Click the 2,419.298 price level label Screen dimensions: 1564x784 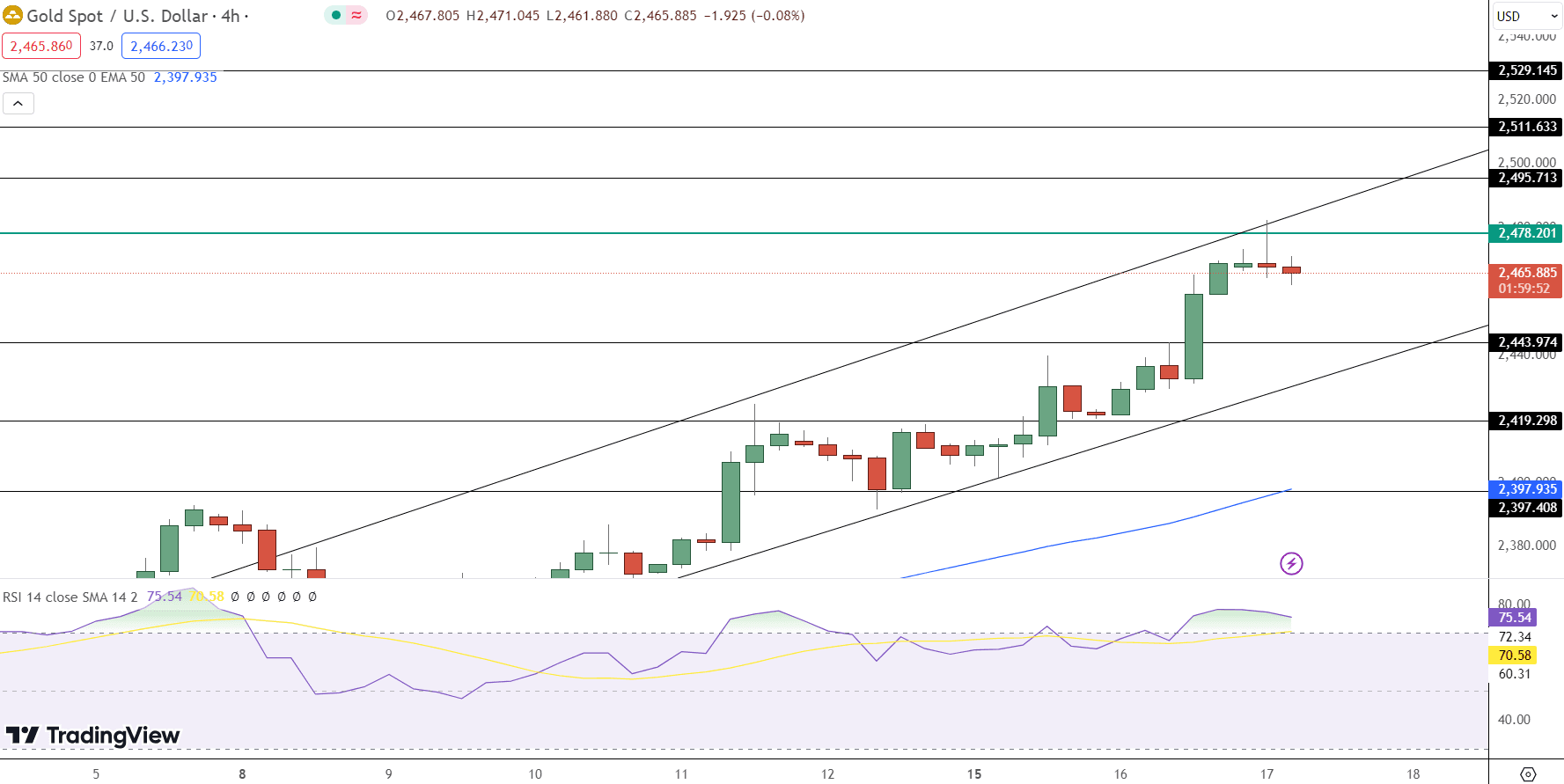1526,421
